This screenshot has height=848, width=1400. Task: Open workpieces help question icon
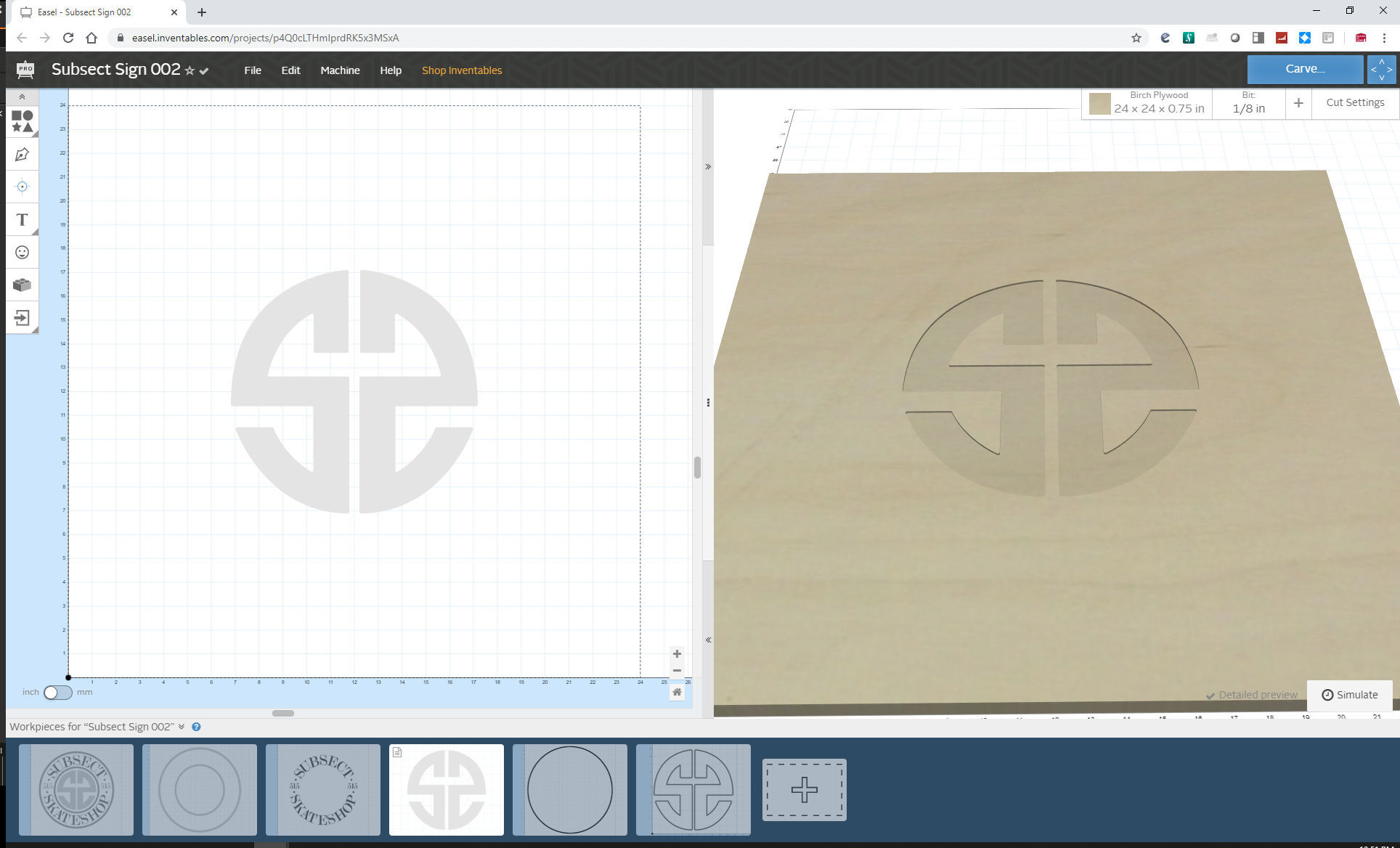[196, 727]
